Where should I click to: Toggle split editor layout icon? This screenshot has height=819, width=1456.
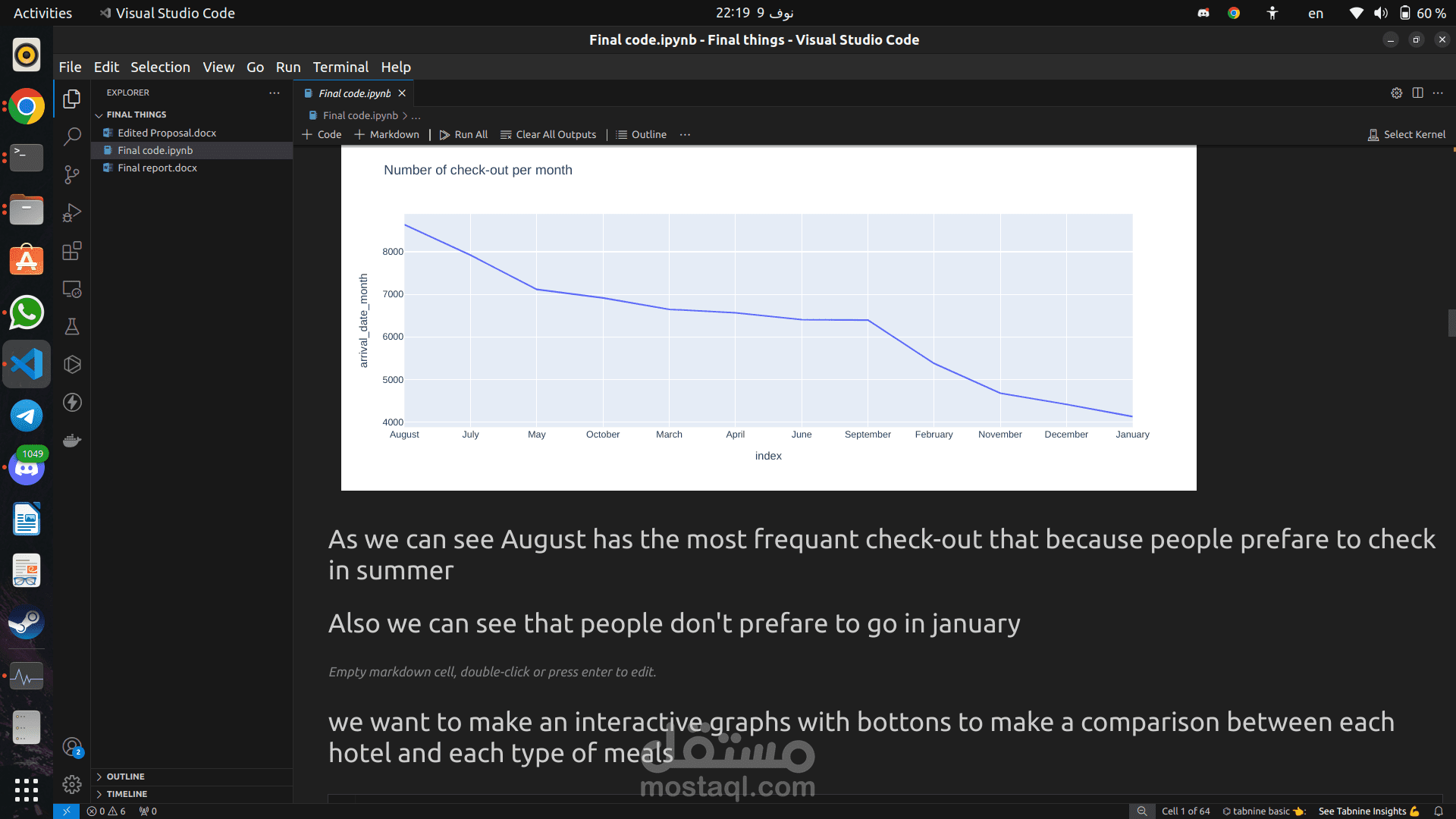1417,93
